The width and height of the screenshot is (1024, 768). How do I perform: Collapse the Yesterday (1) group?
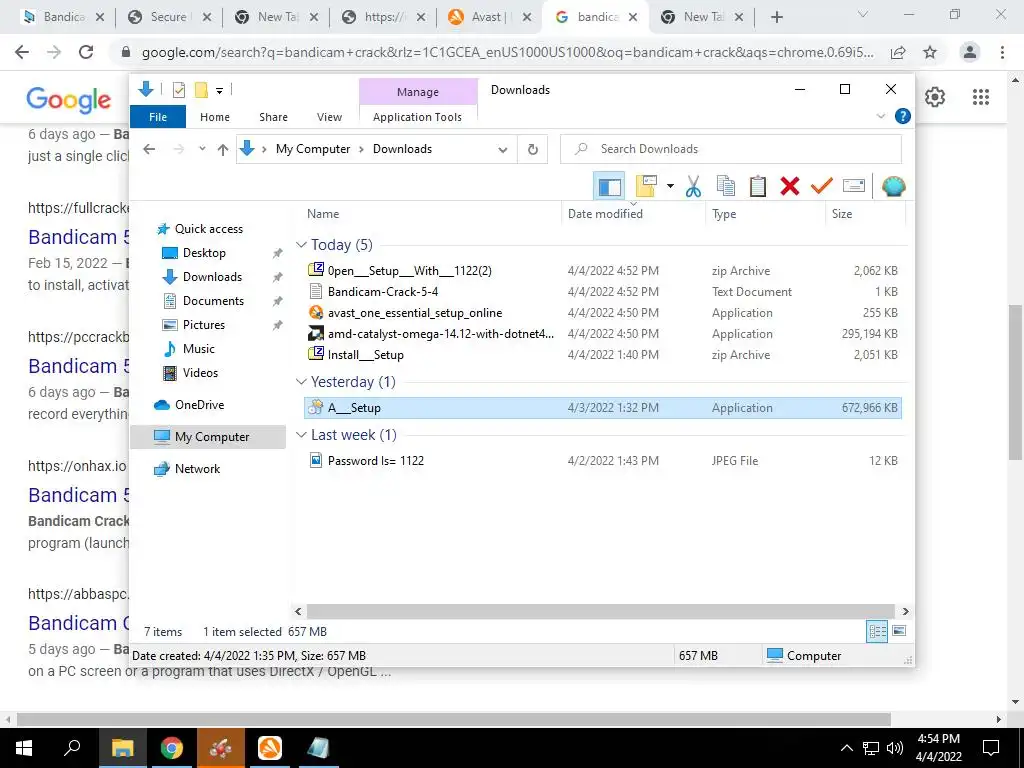pos(301,382)
